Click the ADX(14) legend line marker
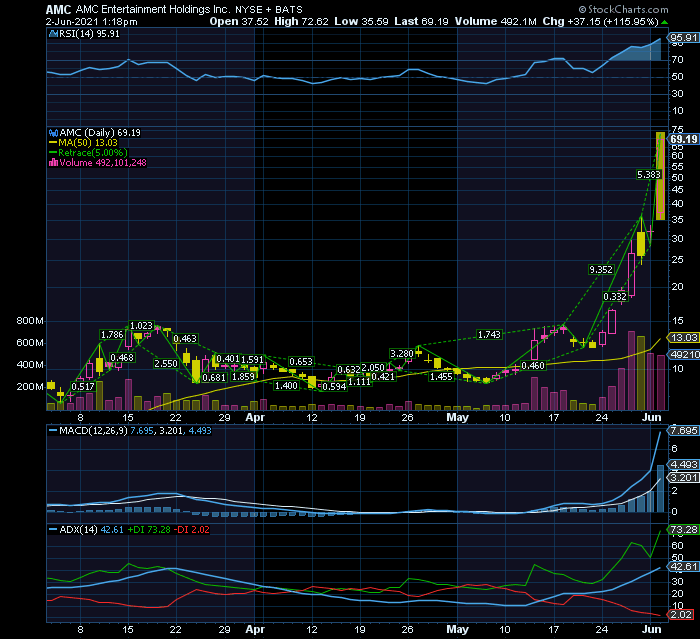Viewport: 700px width, 639px height. pyautogui.click(x=53, y=530)
